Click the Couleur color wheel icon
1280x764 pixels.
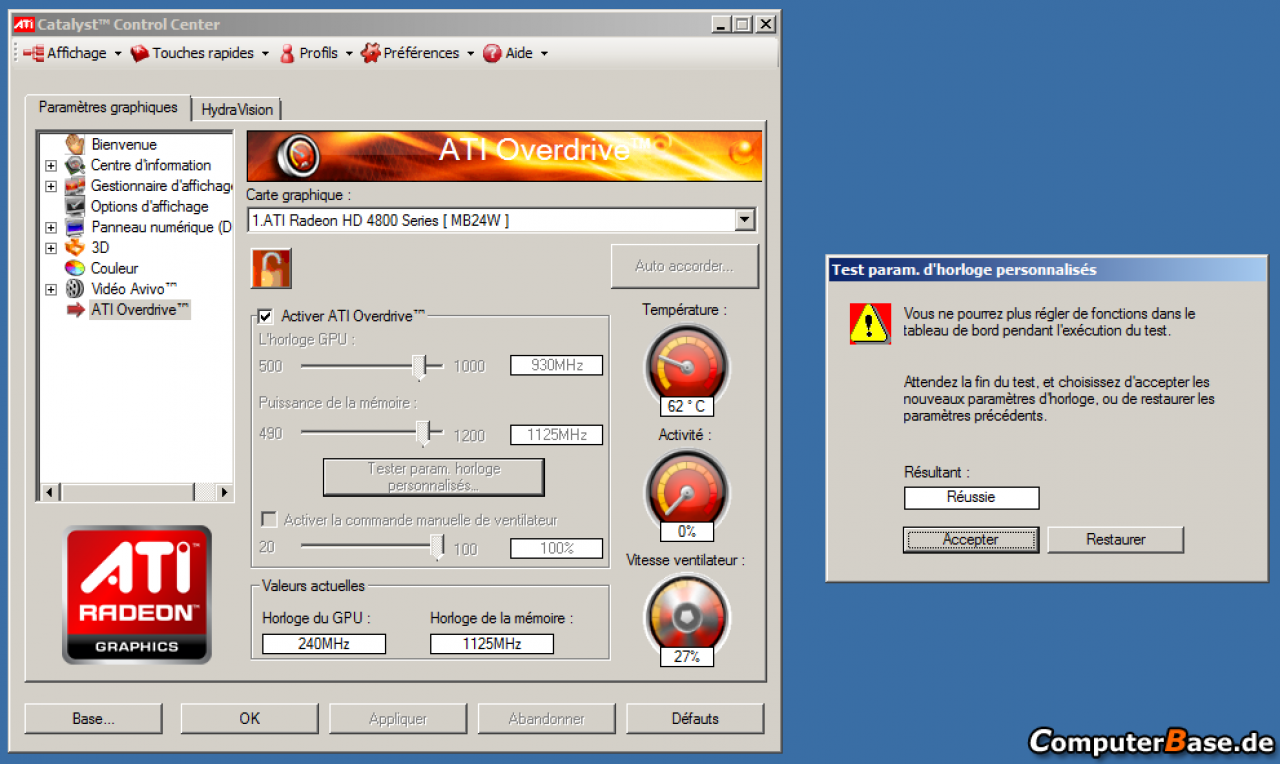(75, 268)
